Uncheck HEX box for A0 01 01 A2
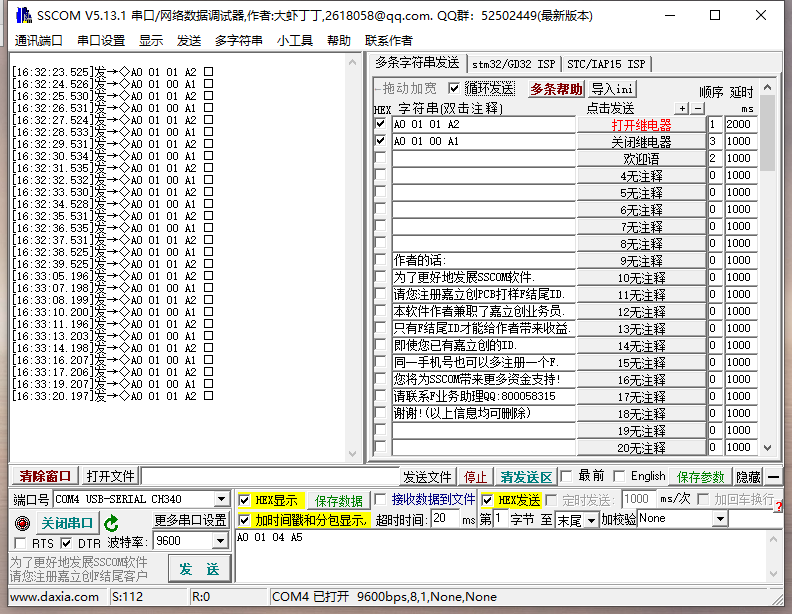Screen dimensions: 792x614 (x=380, y=124)
